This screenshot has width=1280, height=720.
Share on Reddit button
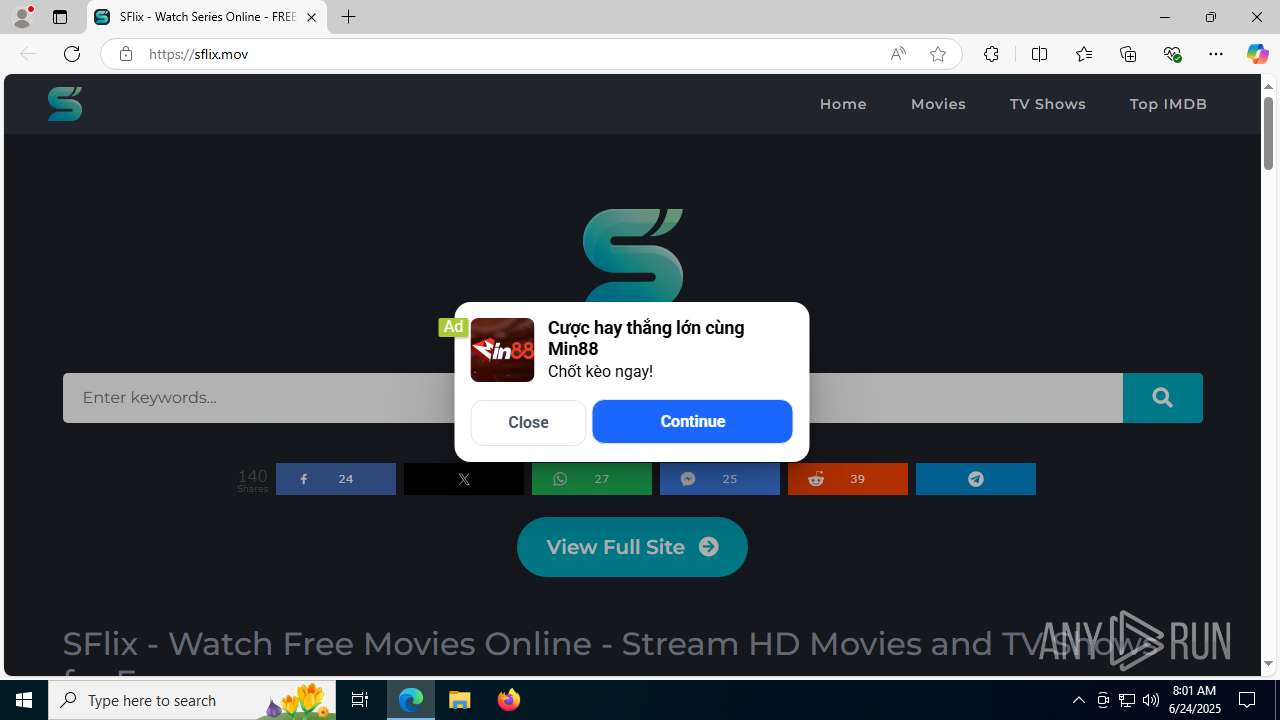[848, 479]
